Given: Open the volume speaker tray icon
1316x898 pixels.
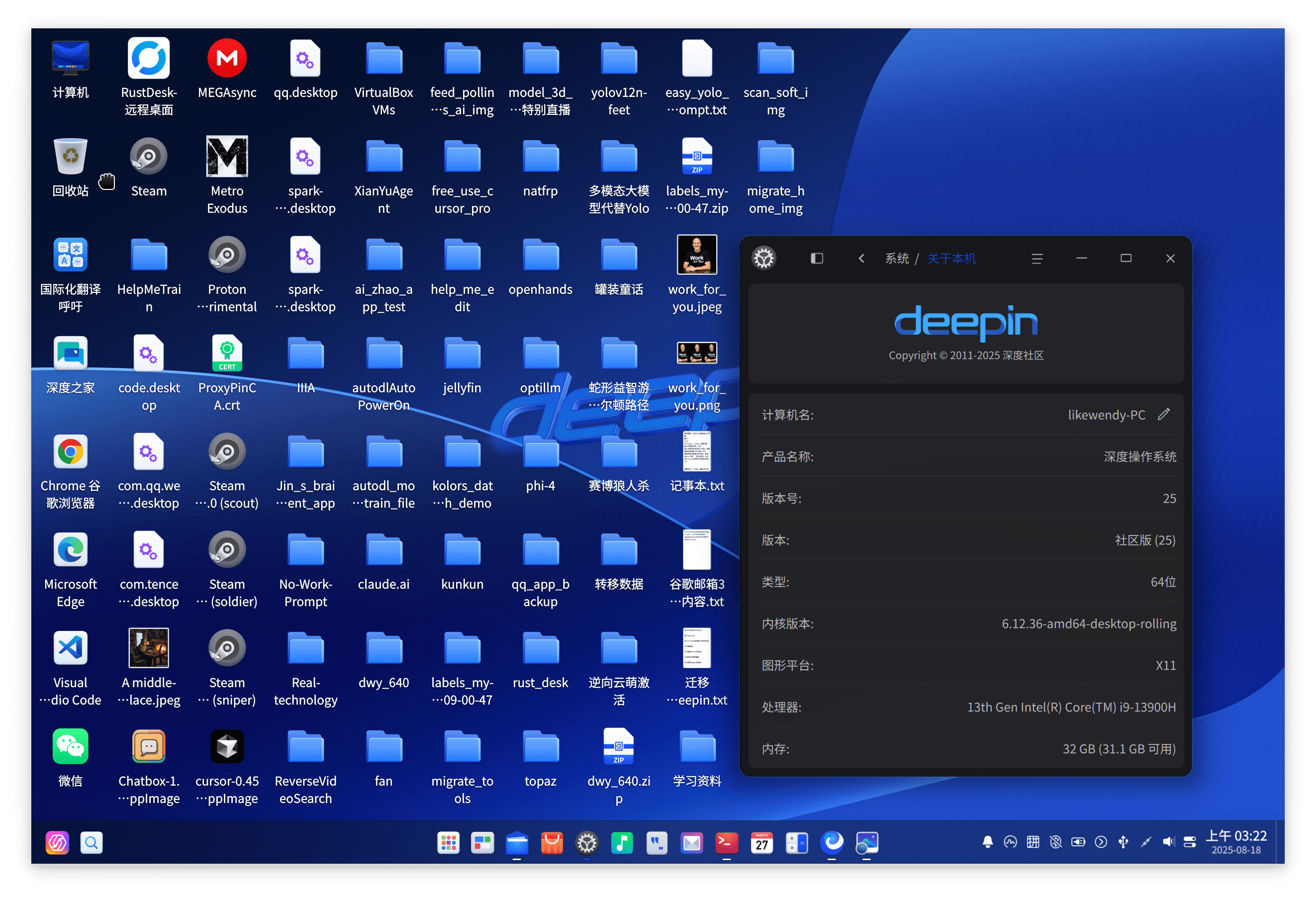Looking at the screenshot, I should point(1168,842).
